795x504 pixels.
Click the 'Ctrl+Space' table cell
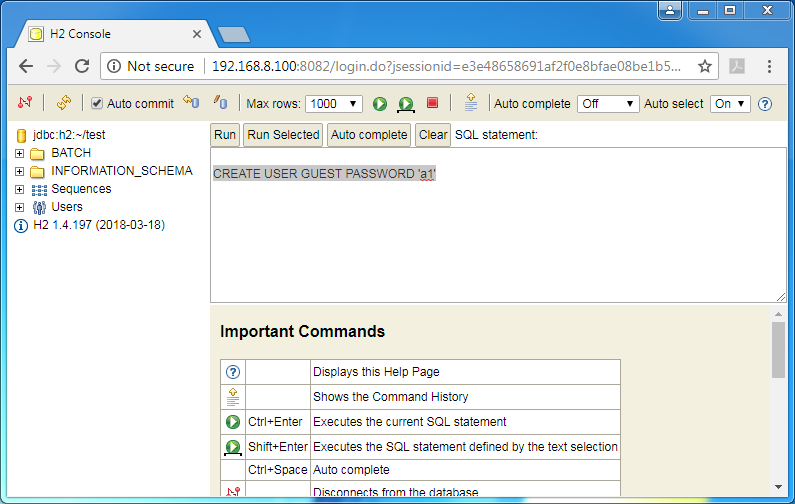pyautogui.click(x=278, y=470)
